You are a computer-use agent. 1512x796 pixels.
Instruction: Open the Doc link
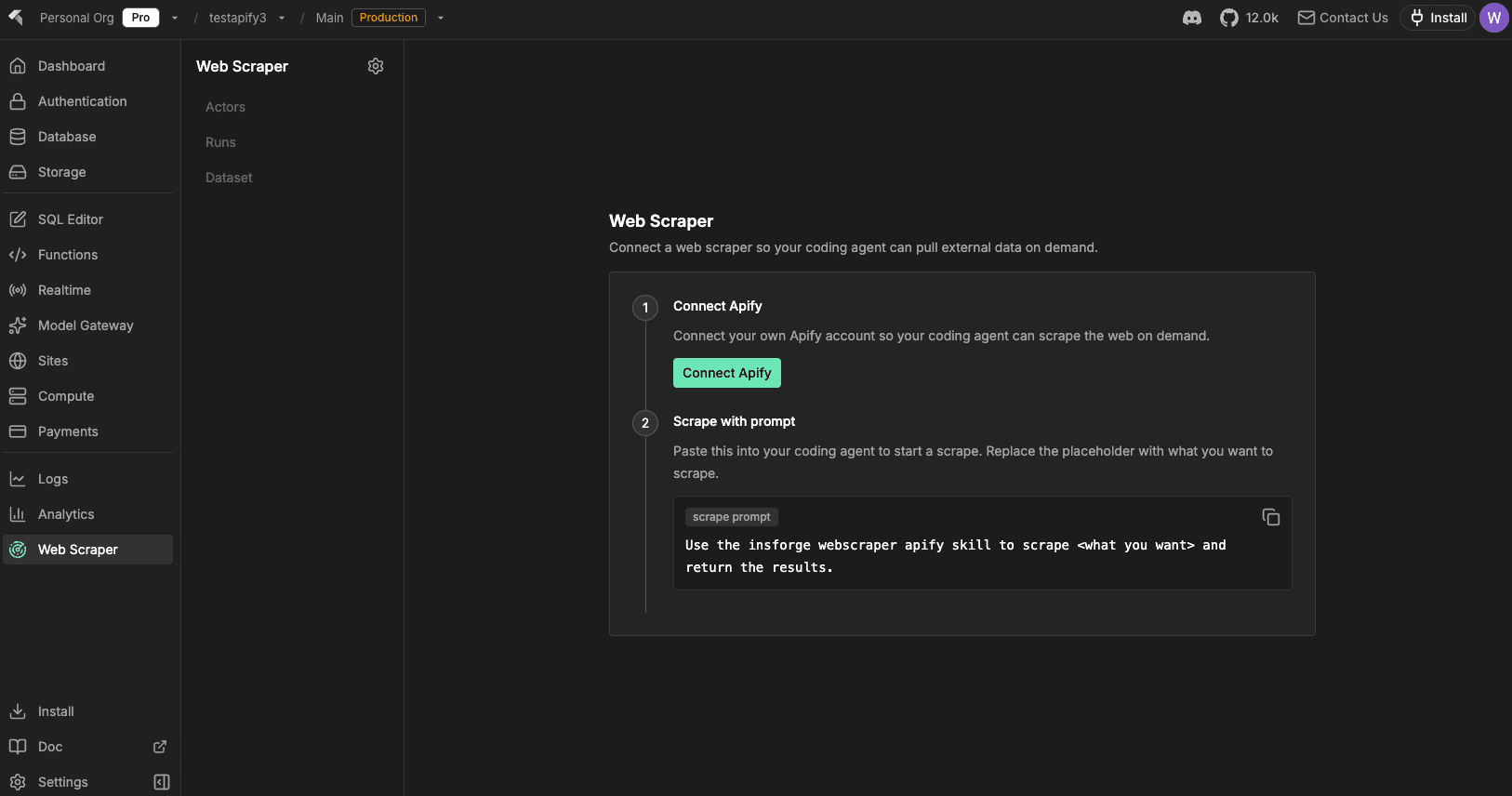pos(50,747)
